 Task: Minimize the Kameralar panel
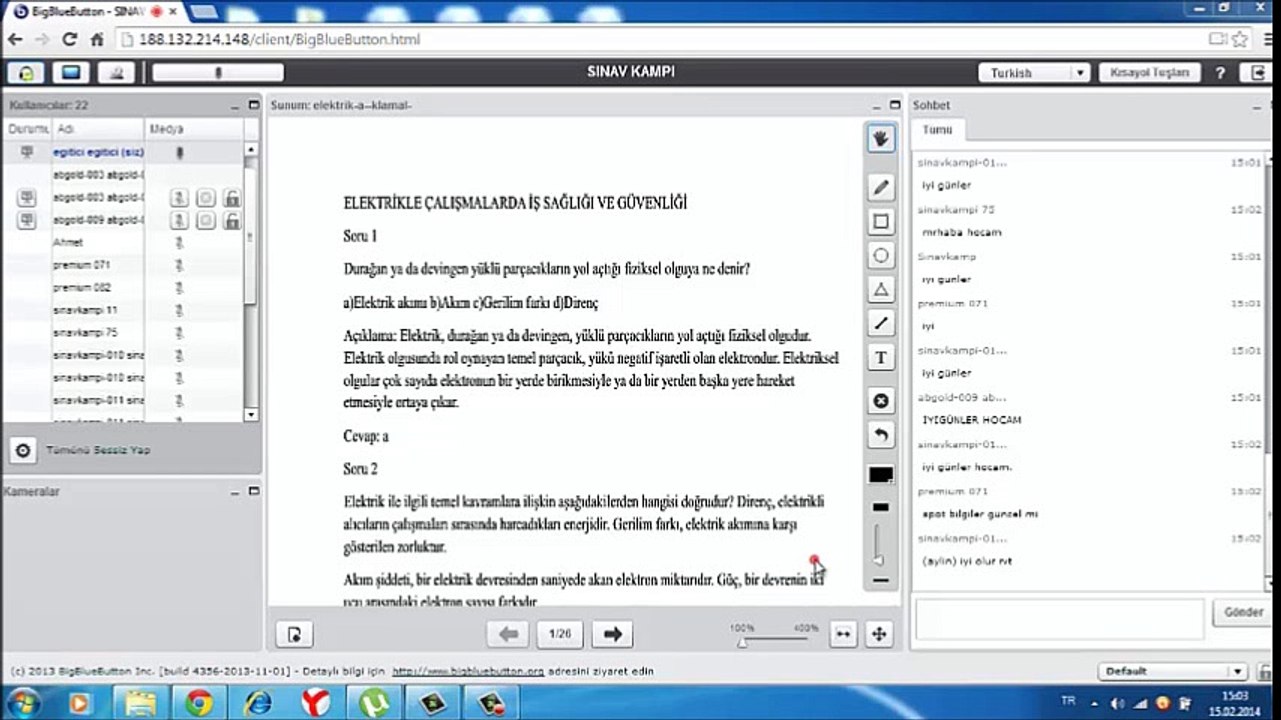click(x=235, y=491)
